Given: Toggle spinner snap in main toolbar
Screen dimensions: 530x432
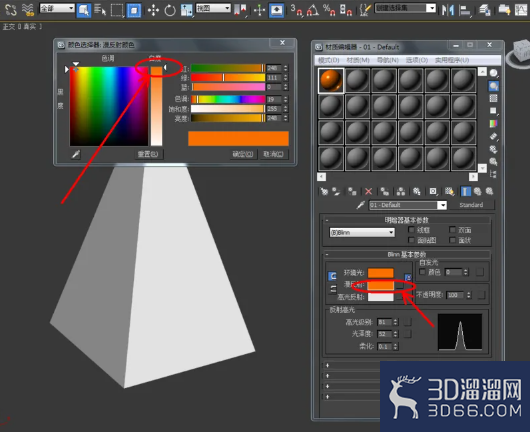Looking at the screenshot, I should pyautogui.click(x=345, y=10).
